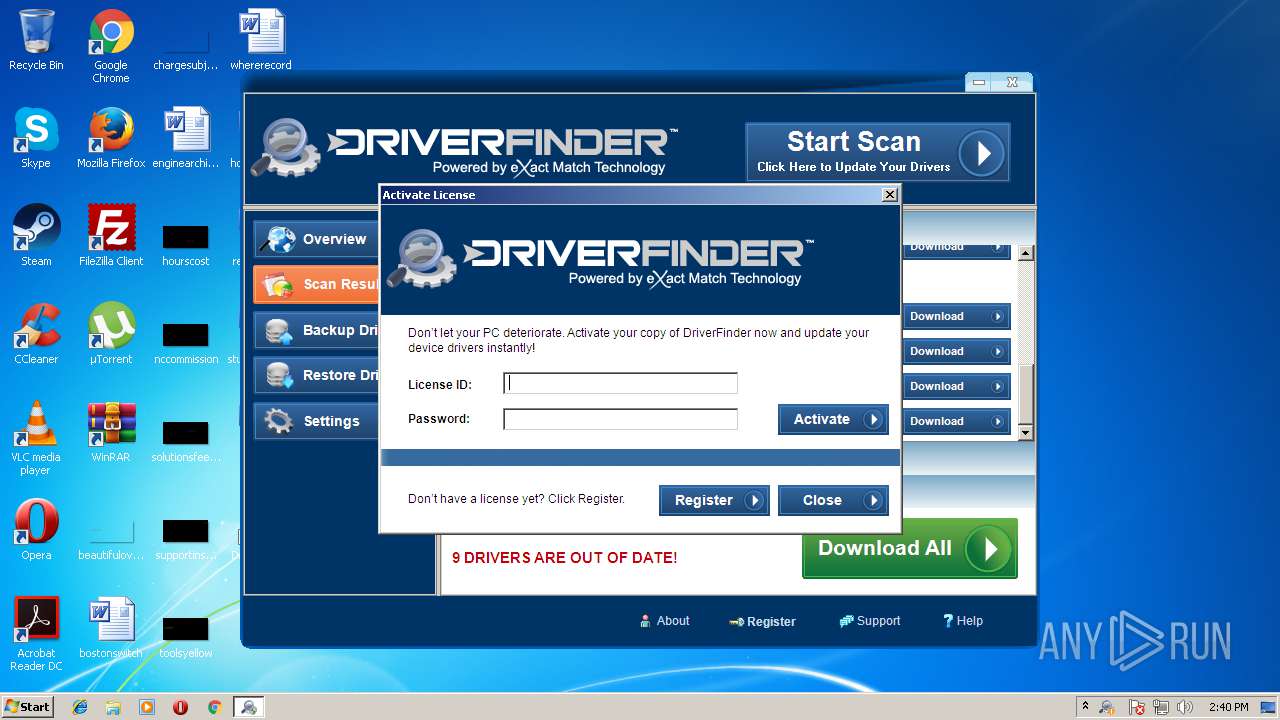Open enginearchi Word document icon
Screen dimensions: 1280x720
point(186,138)
